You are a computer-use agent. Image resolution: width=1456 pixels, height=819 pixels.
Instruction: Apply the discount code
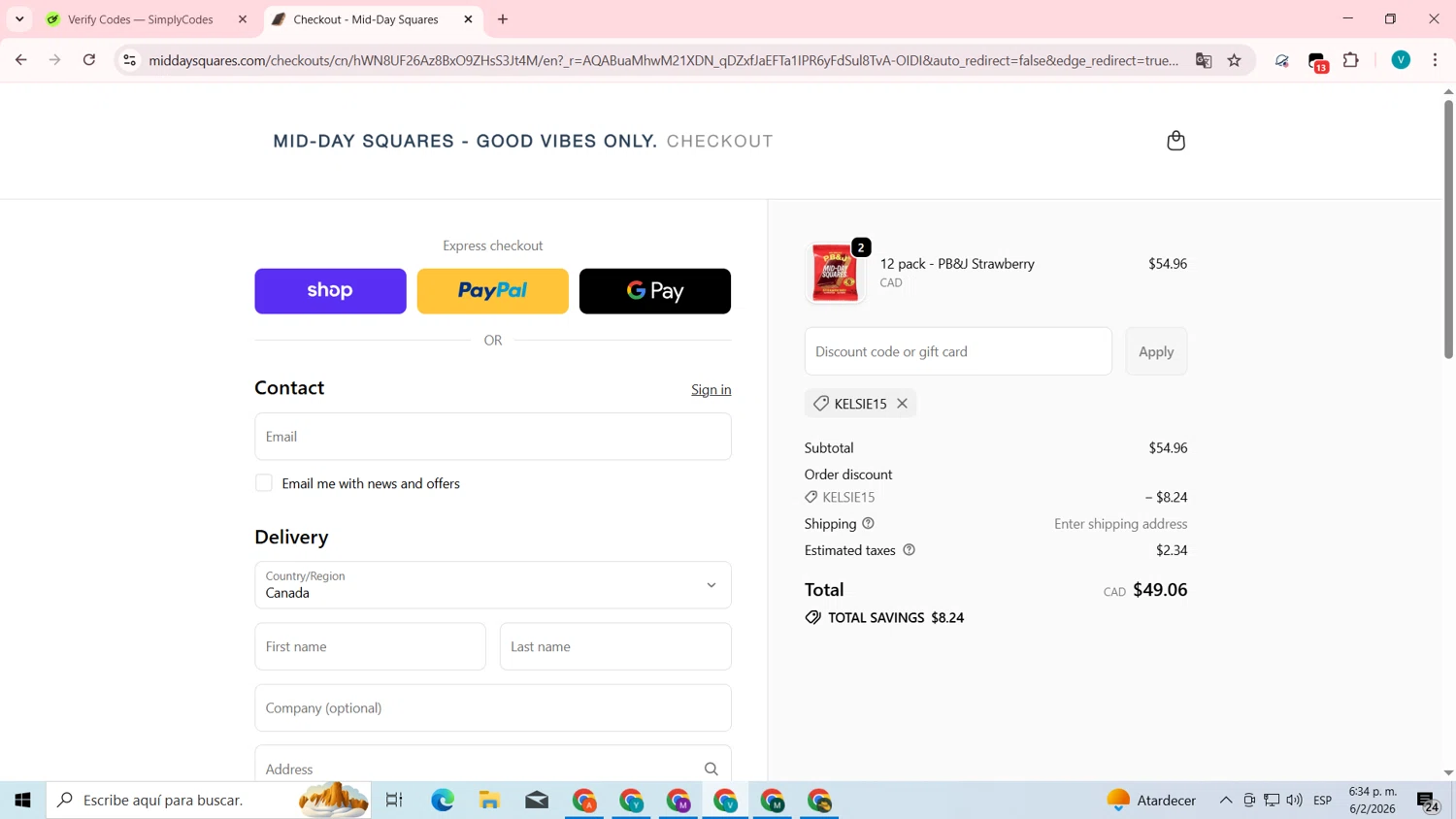coord(1156,351)
